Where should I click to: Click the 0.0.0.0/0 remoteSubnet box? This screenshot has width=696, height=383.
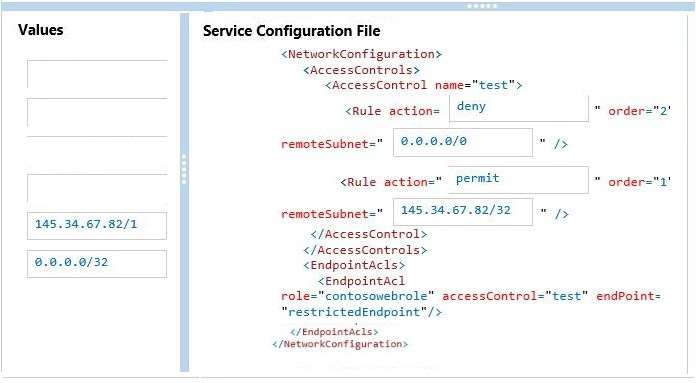[x=463, y=142]
